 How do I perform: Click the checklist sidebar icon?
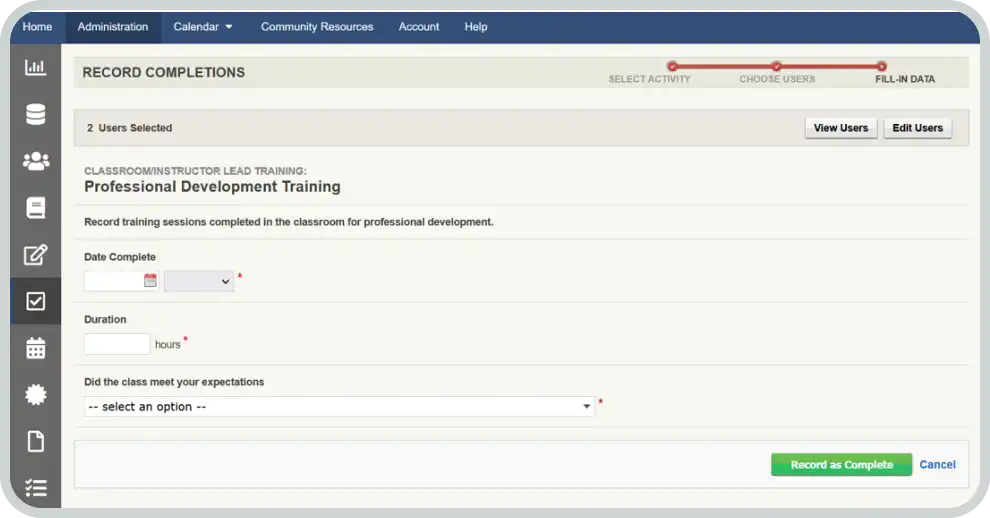(x=36, y=488)
